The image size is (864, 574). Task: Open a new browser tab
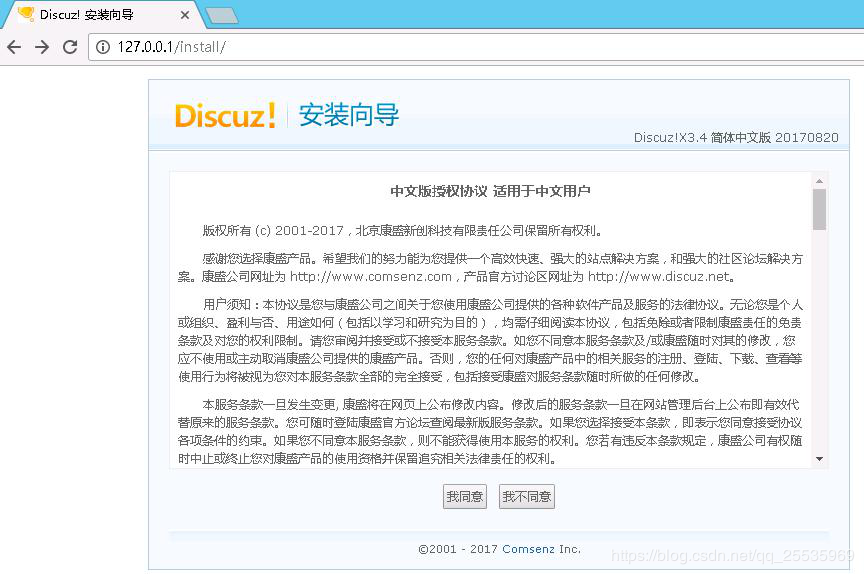[x=222, y=15]
